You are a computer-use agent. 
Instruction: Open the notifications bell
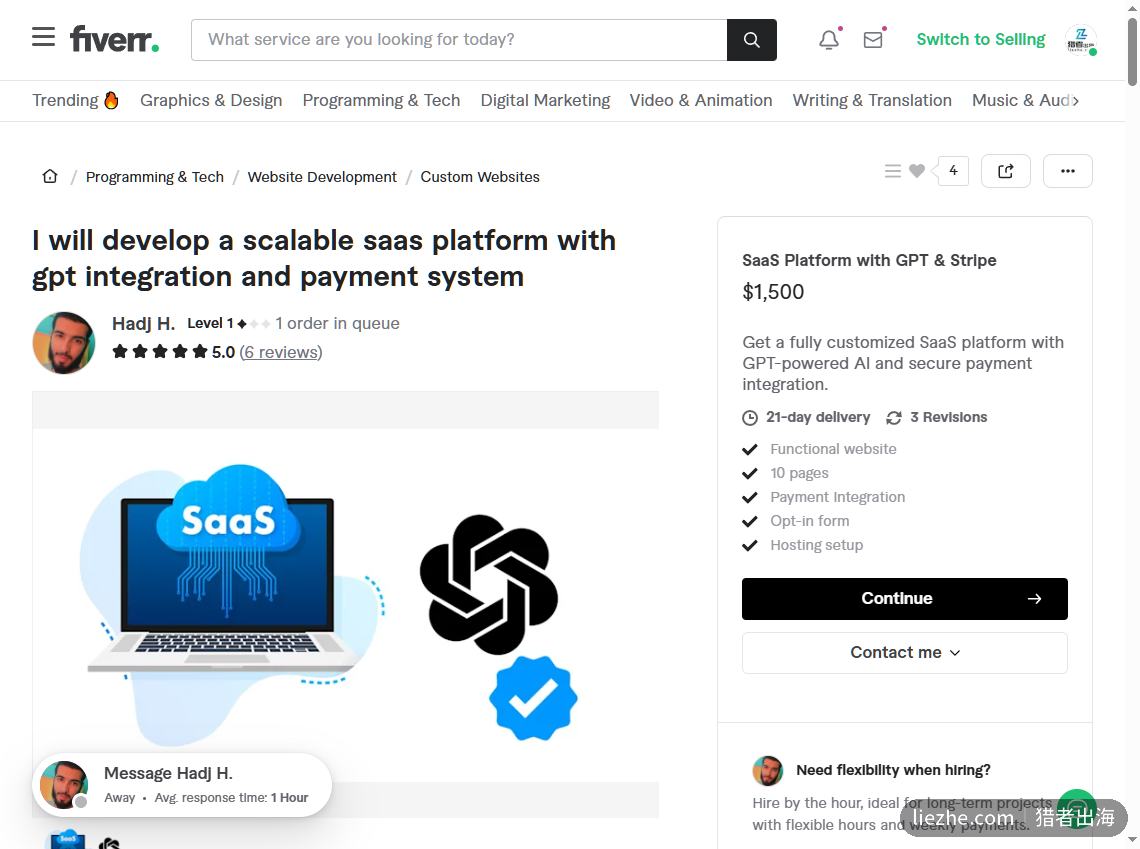coord(829,40)
